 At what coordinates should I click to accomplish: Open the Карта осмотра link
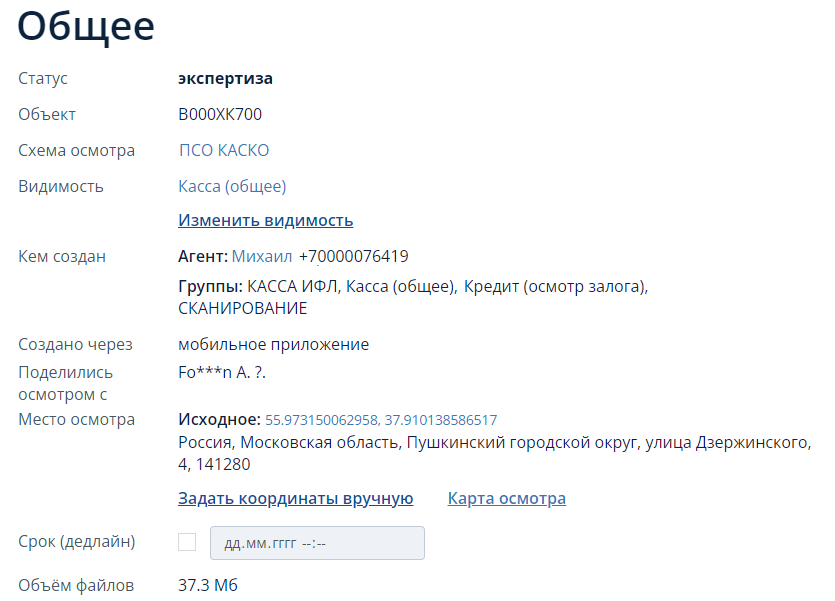[506, 498]
